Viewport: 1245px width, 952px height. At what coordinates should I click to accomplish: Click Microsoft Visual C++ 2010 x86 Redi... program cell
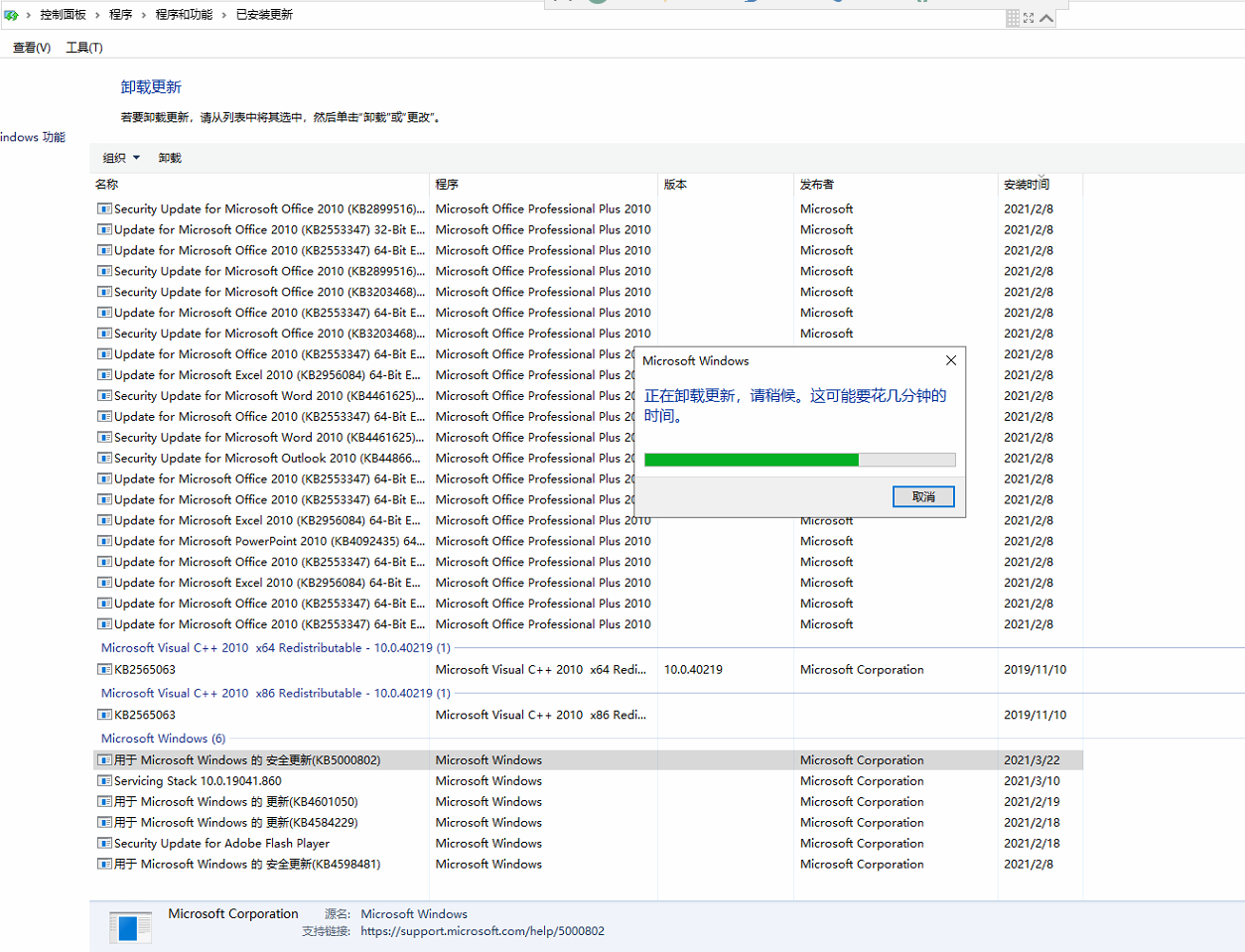click(541, 715)
